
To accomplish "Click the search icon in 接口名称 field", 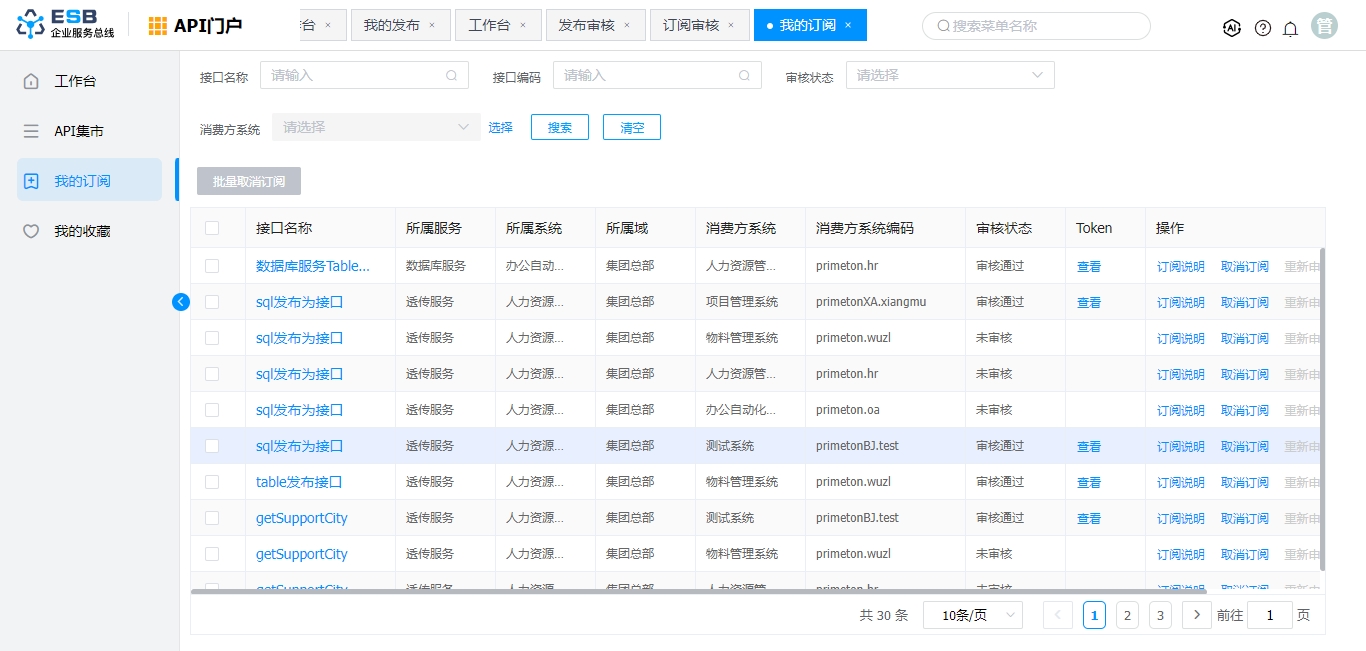I will coord(452,75).
